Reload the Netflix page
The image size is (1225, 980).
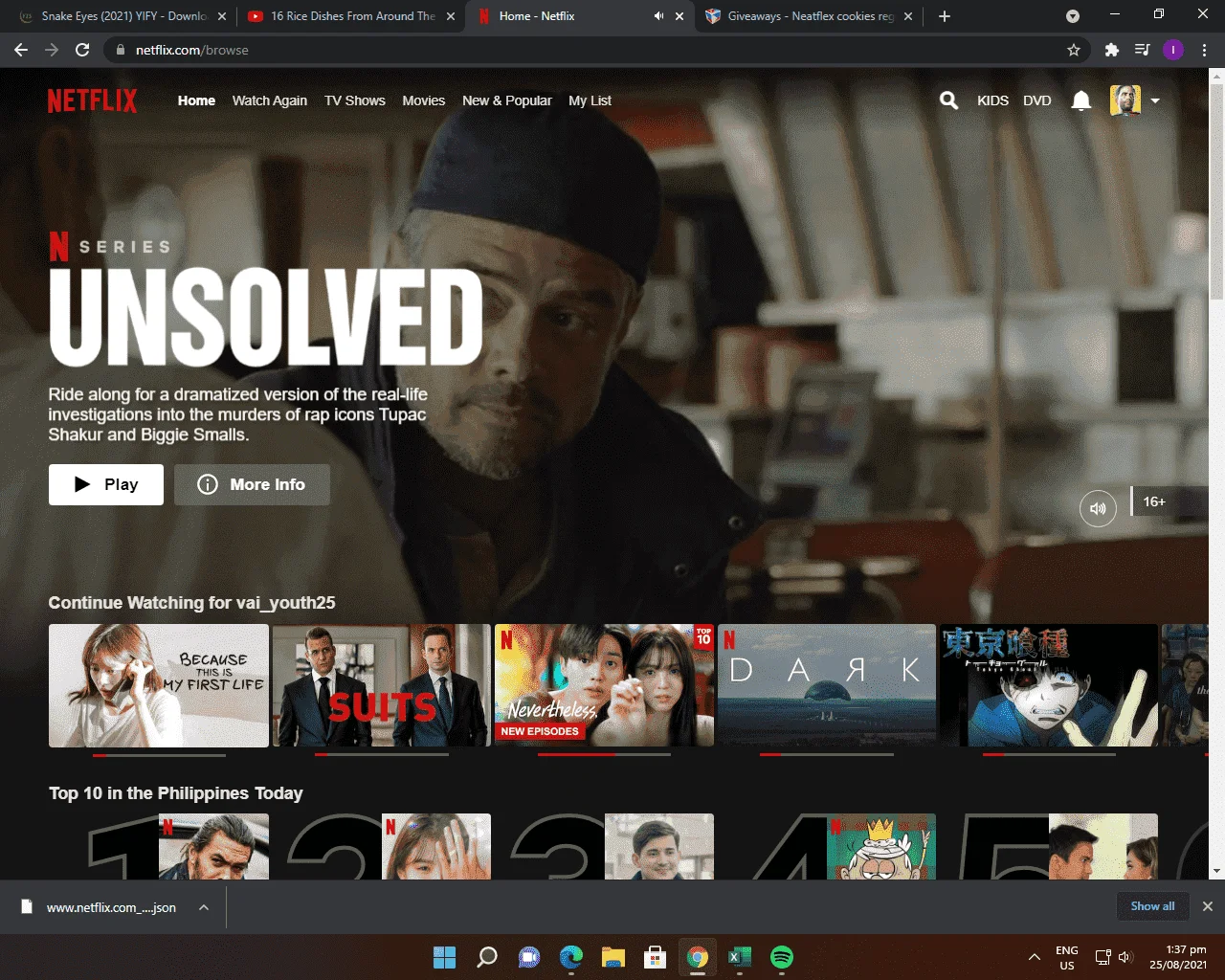tap(82, 50)
